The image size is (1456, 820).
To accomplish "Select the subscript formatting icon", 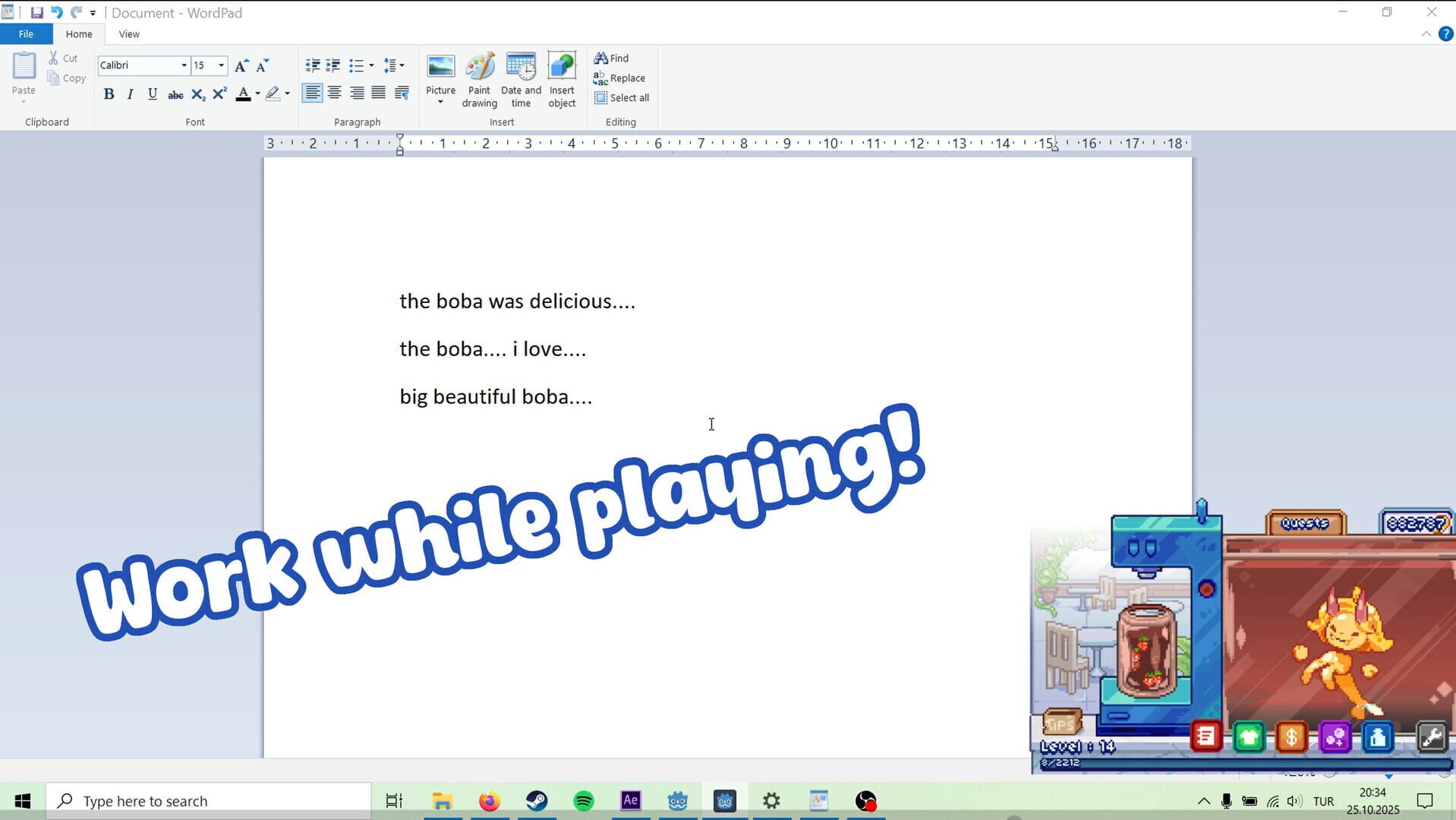I will (x=197, y=93).
